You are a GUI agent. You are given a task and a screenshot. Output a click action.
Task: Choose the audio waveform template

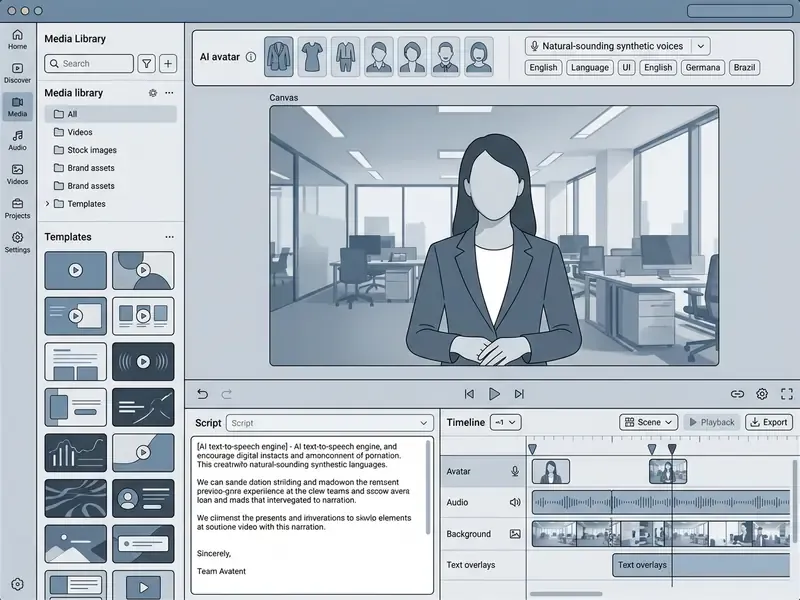(143, 362)
